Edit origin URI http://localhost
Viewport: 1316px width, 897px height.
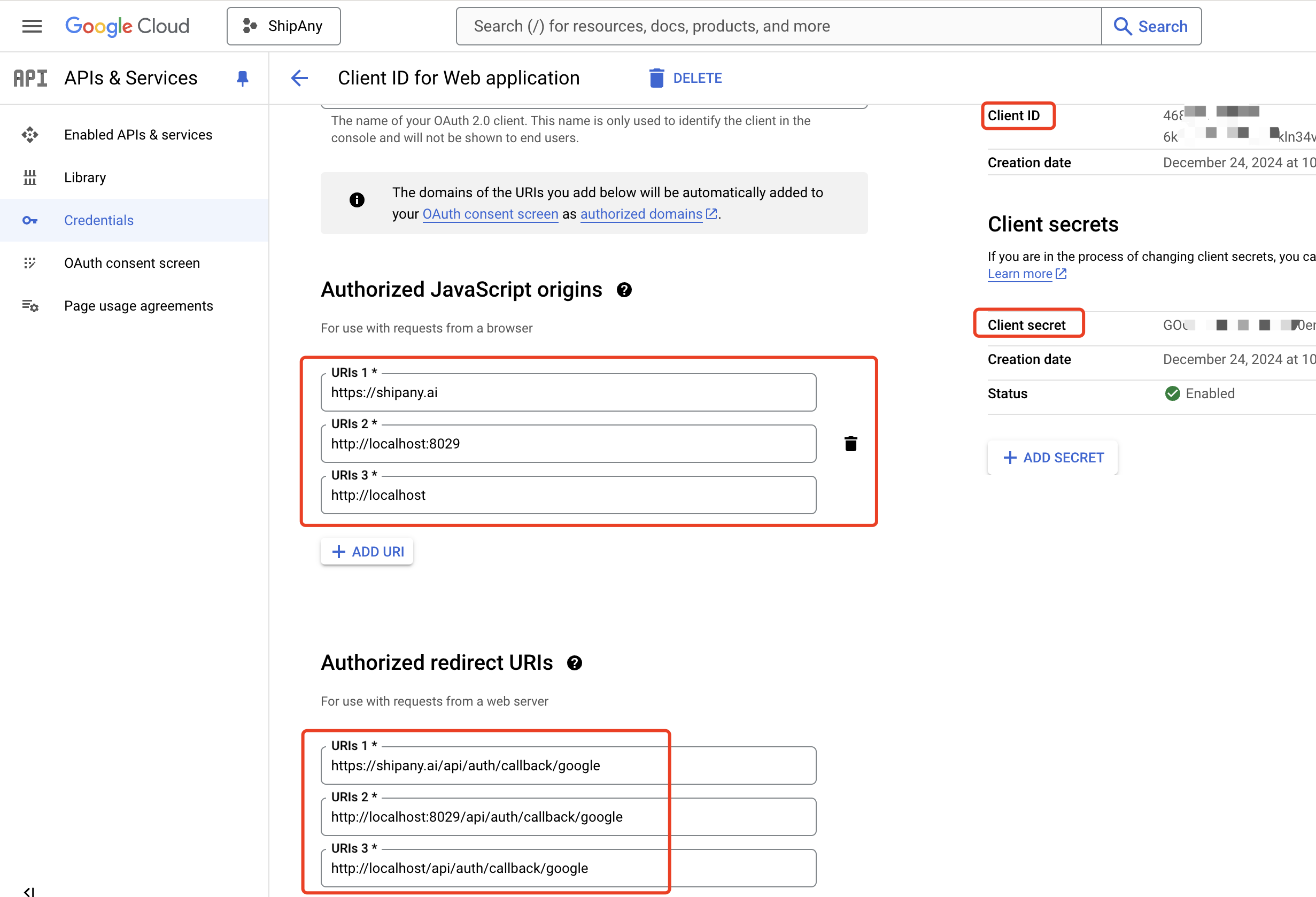(568, 496)
